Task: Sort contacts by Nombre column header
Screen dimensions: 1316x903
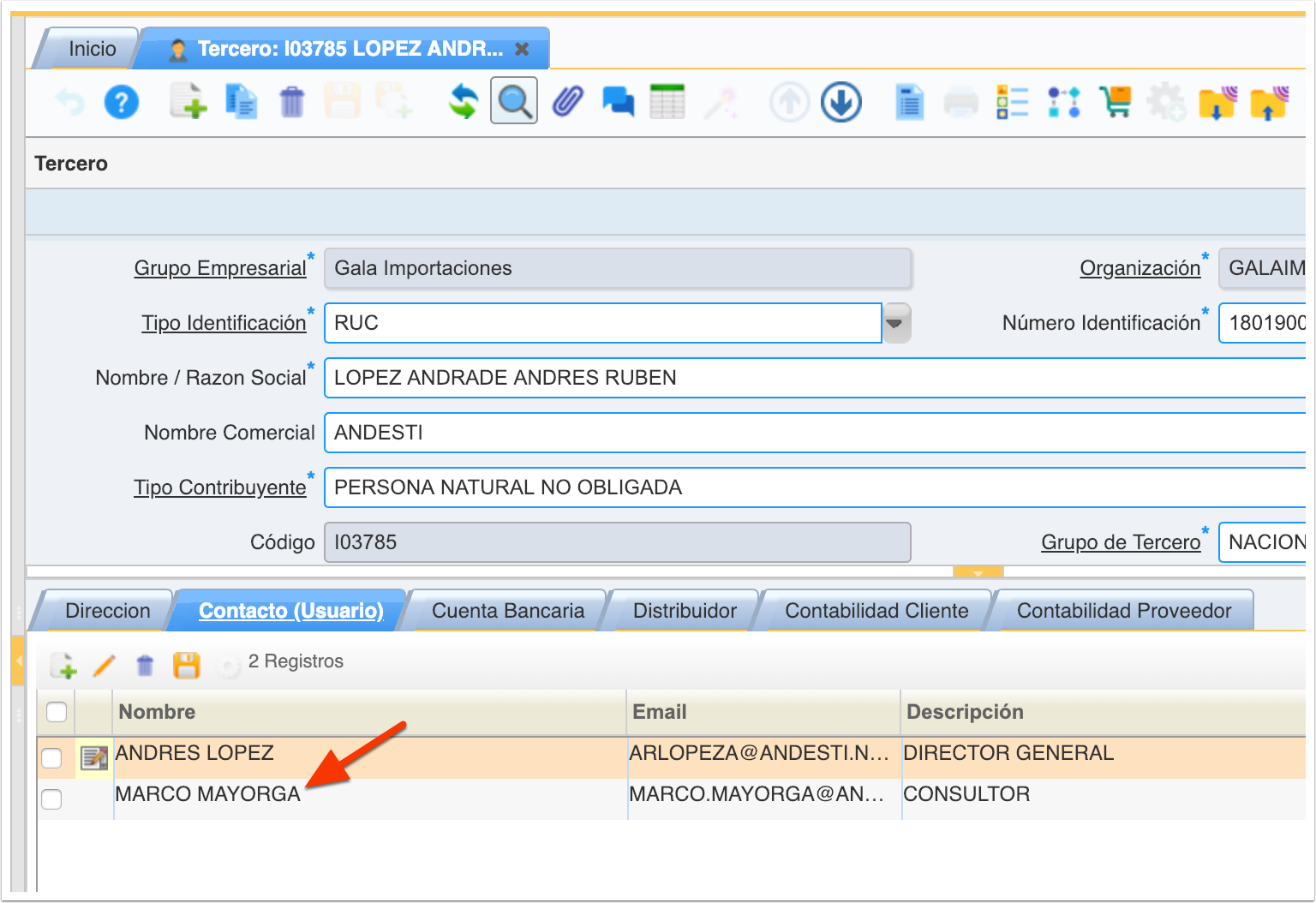Action: tap(369, 712)
